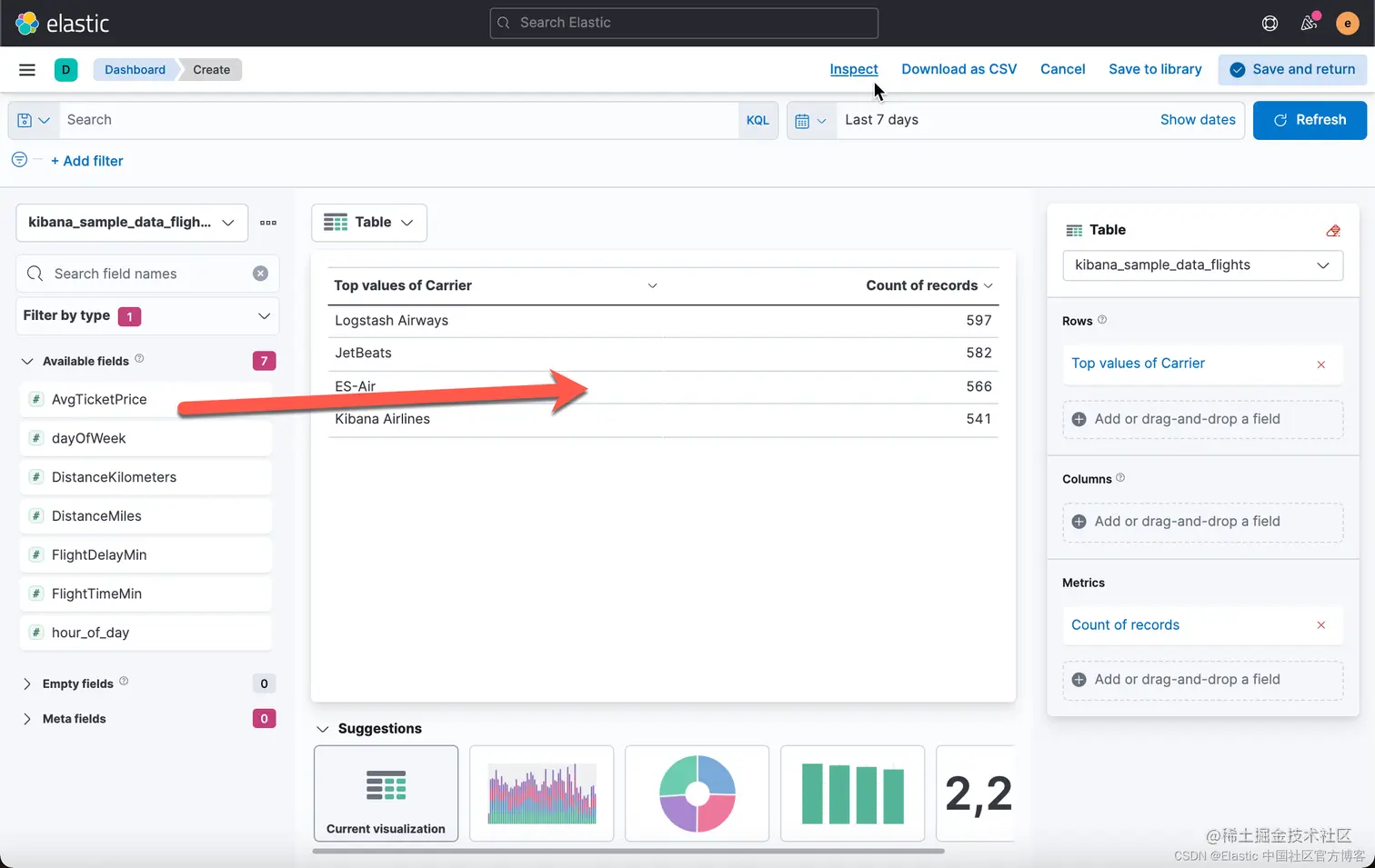Select Current visualization suggestion
1375x868 pixels.
tap(386, 793)
